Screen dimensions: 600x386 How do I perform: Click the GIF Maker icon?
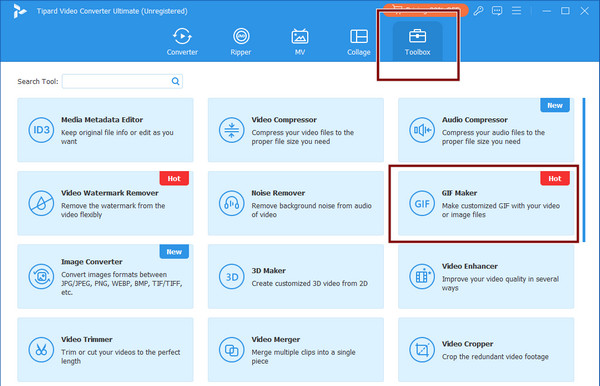click(422, 203)
